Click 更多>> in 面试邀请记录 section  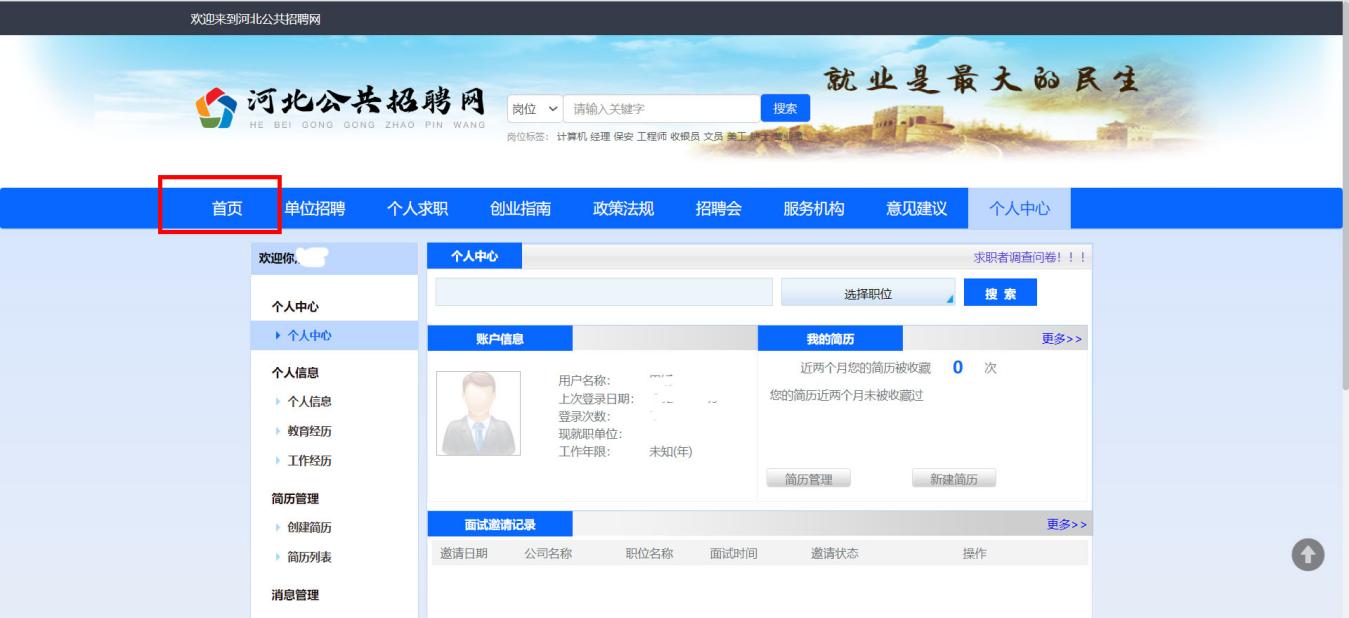coord(1067,524)
